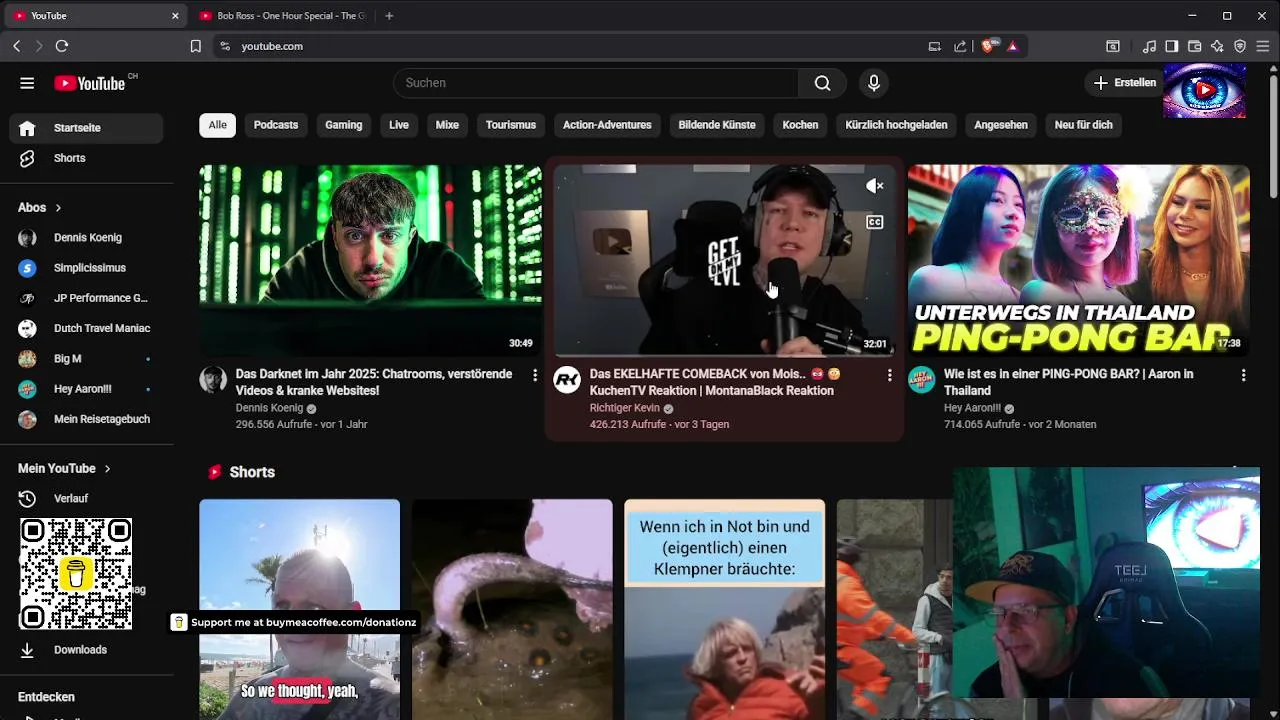Expand the Mein YouTube section
This screenshot has width=1280, height=720.
[64, 468]
